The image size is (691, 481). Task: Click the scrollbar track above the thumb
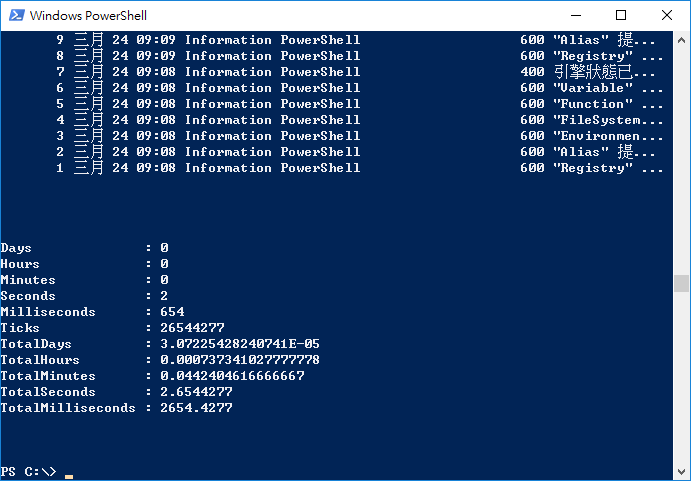681,161
